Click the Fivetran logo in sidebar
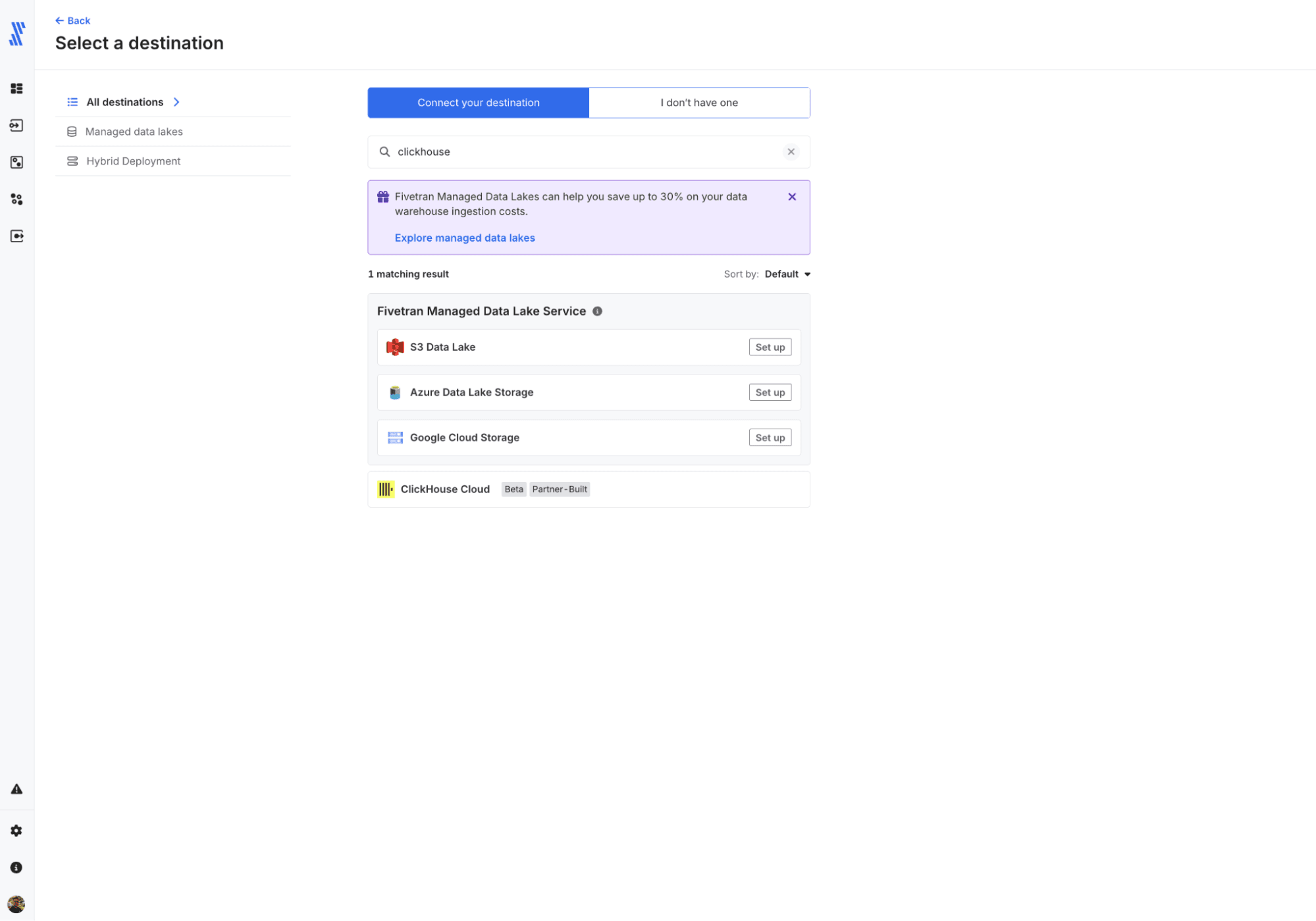Screen dimensions: 1316x921 17,34
